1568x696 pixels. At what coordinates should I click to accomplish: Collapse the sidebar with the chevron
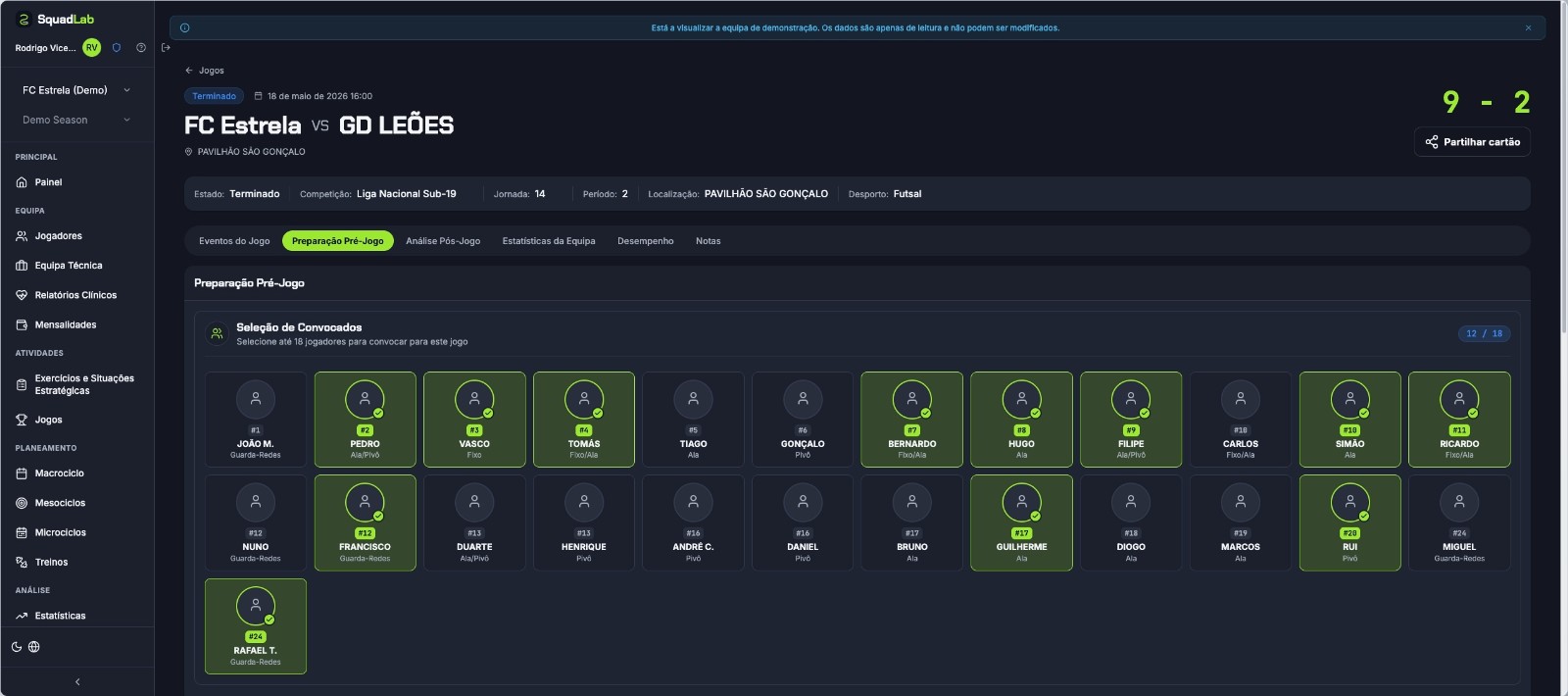tap(77, 681)
